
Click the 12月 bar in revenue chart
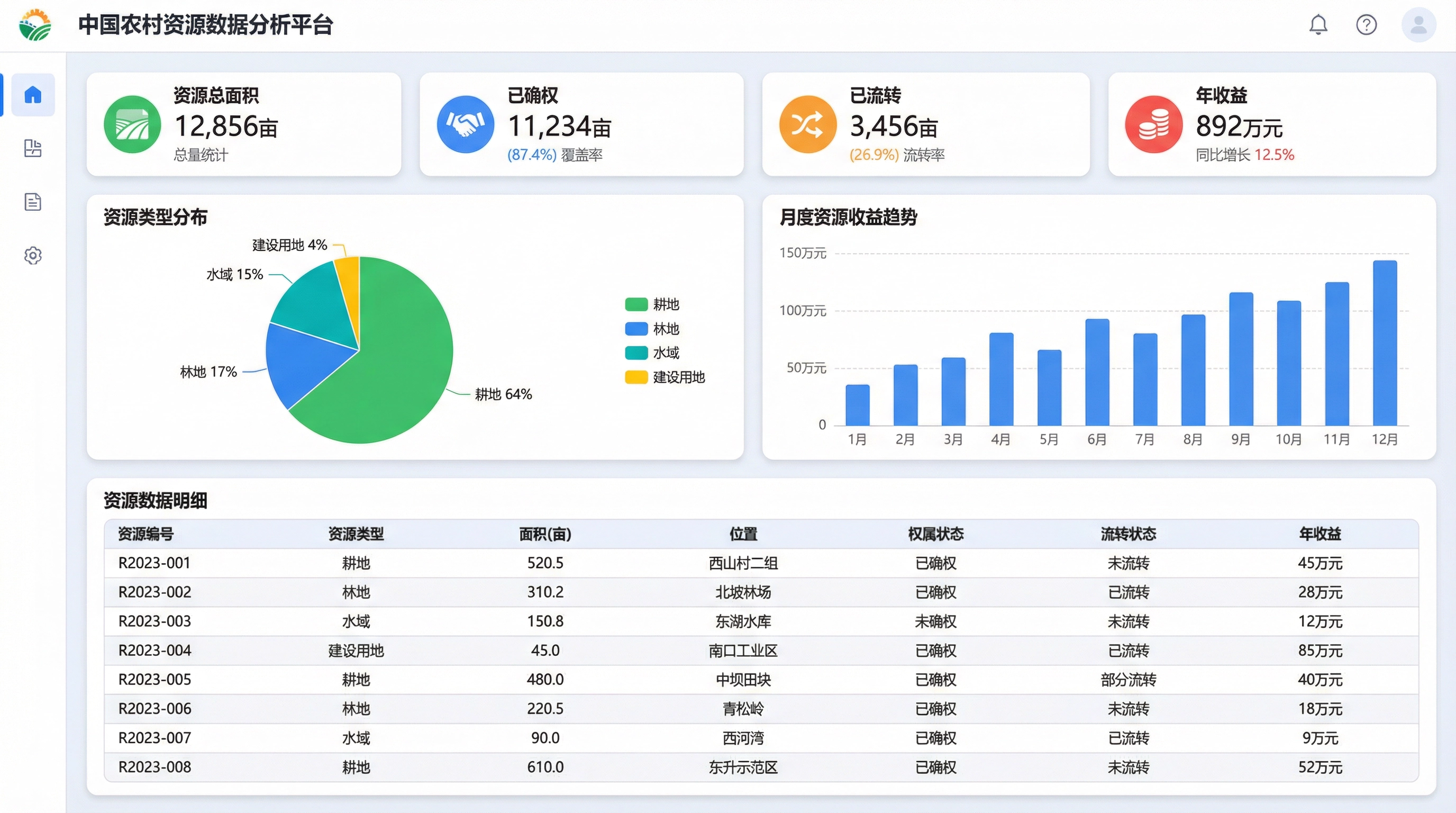1384,342
